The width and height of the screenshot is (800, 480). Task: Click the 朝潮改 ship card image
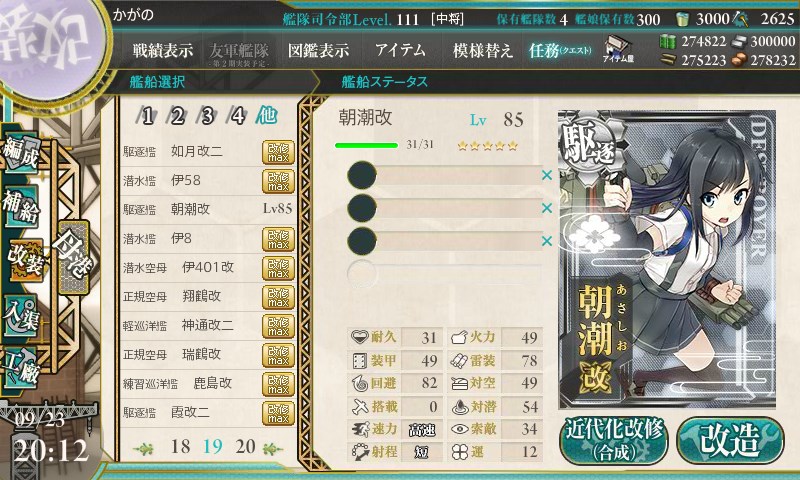coord(667,259)
